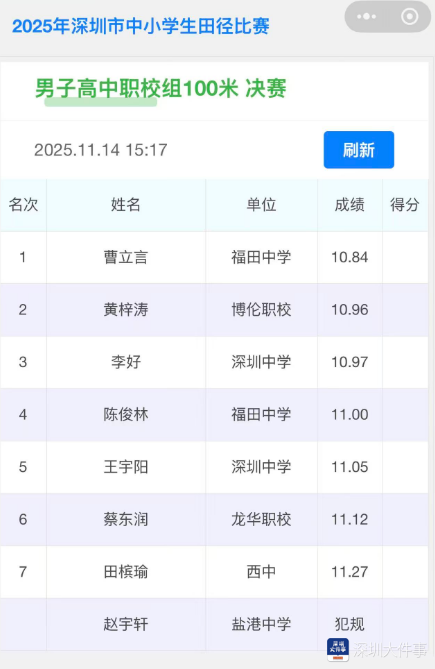The width and height of the screenshot is (435, 669).
Task: Click rank number 6 in 蔡东润's row
Action: (x=23, y=519)
